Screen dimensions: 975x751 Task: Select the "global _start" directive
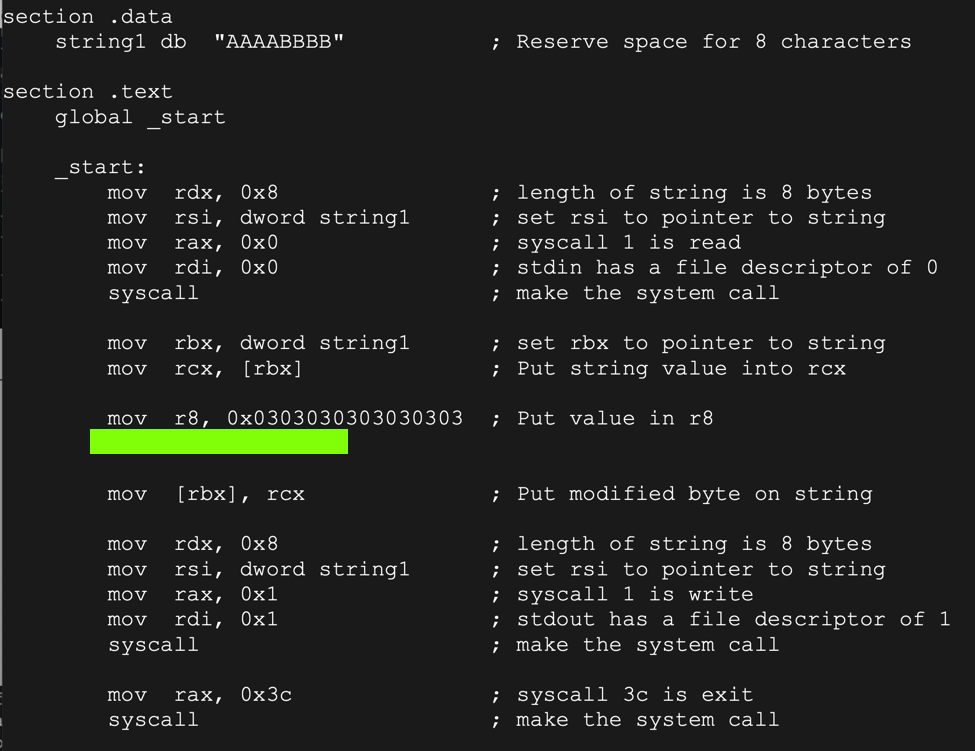[x=140, y=117]
